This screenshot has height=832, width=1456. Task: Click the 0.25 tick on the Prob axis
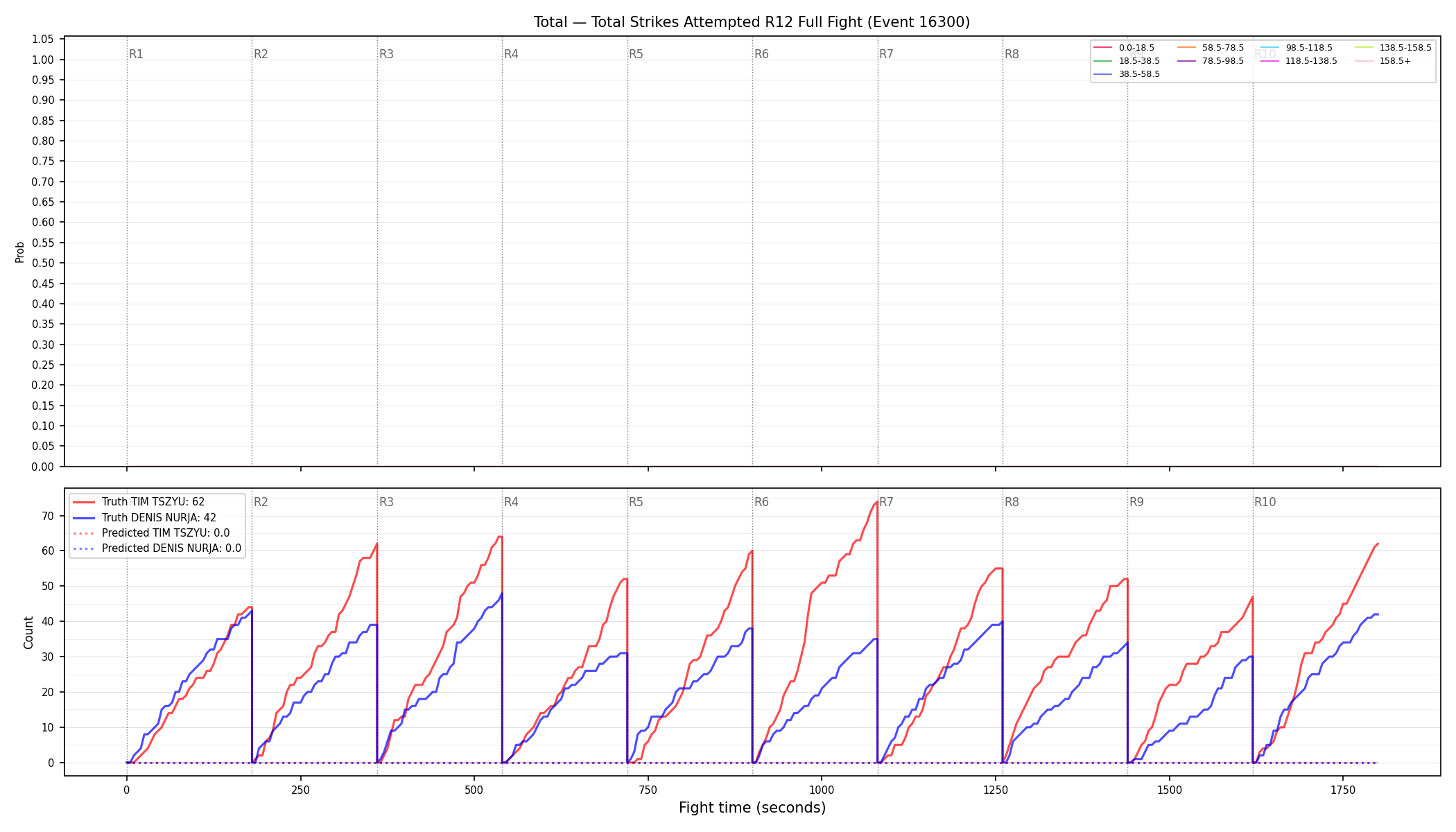[43, 365]
